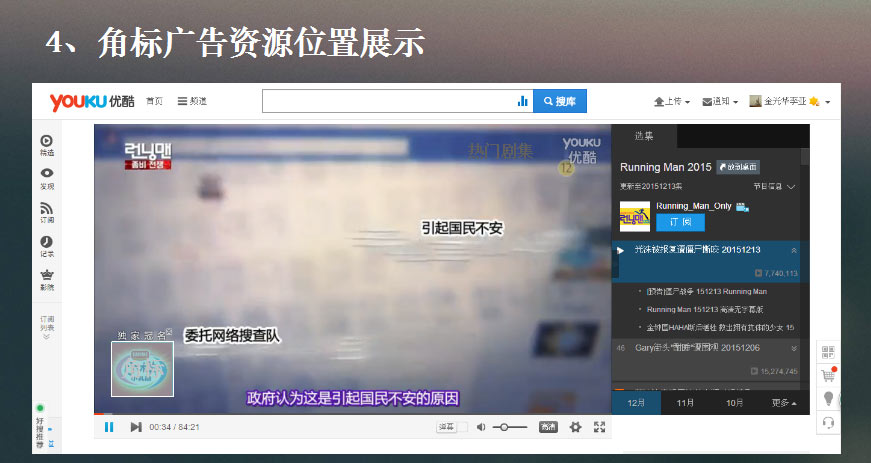Viewport: 871px width, 463px height.
Task: Expand the 上传 upload dropdown
Action: pyautogui.click(x=672, y=101)
